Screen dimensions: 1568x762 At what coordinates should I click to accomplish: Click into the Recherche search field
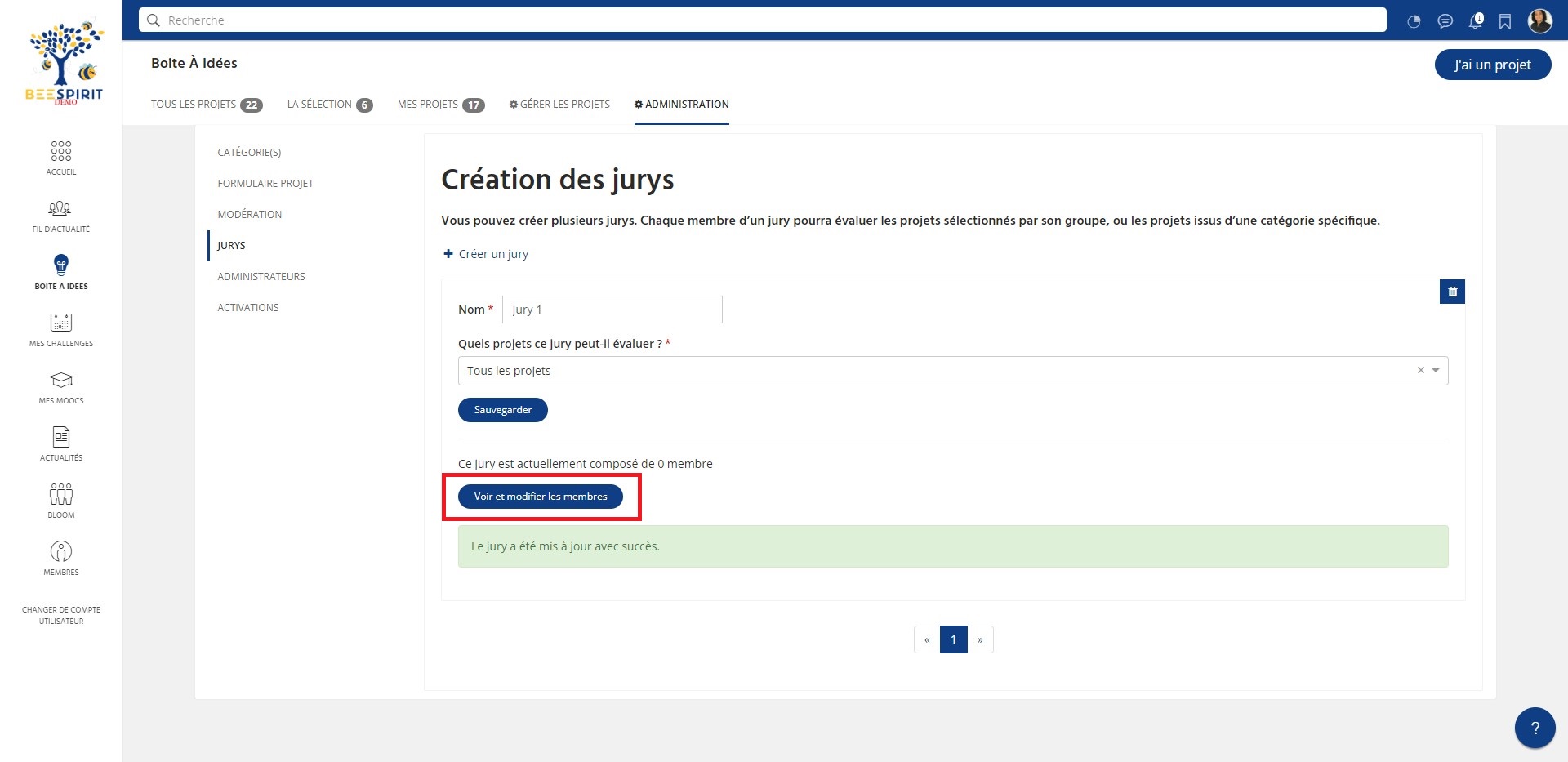(763, 20)
